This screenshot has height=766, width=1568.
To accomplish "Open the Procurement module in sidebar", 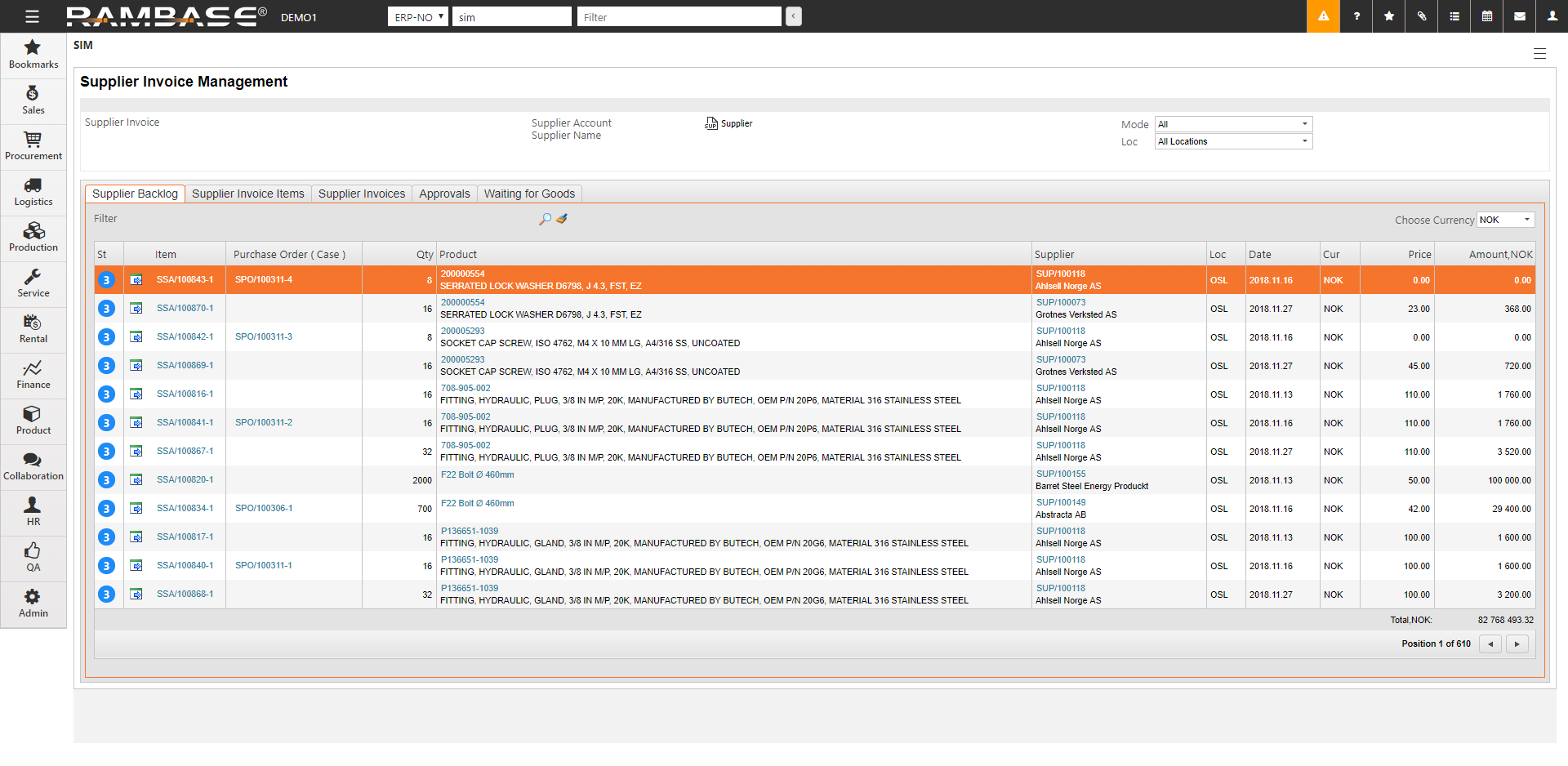I will tap(33, 146).
